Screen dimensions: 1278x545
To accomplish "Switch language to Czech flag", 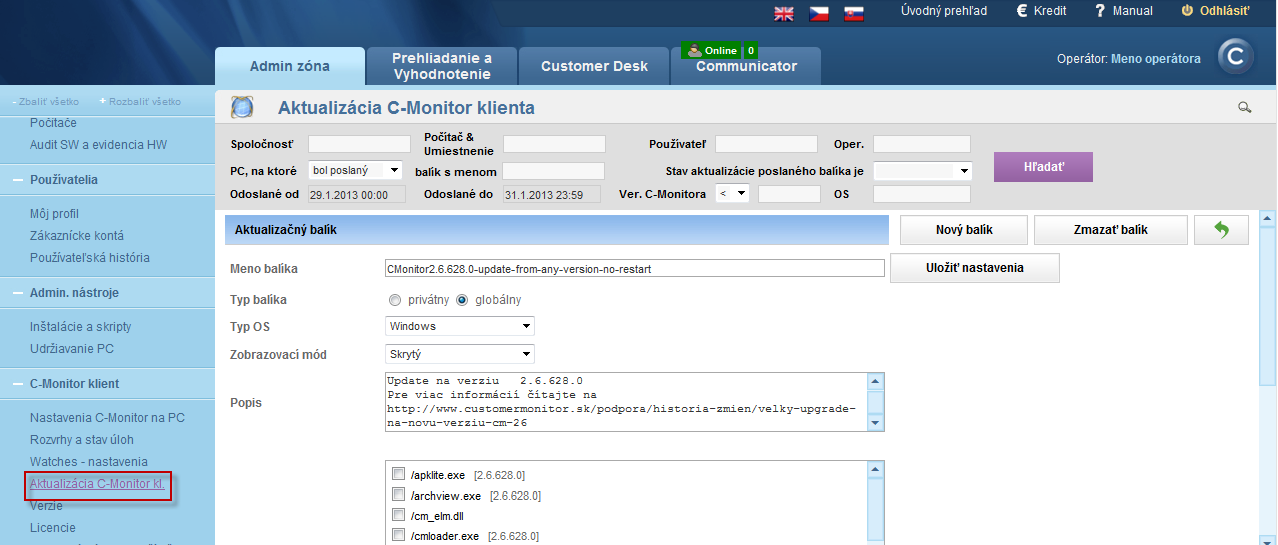I will (819, 13).
